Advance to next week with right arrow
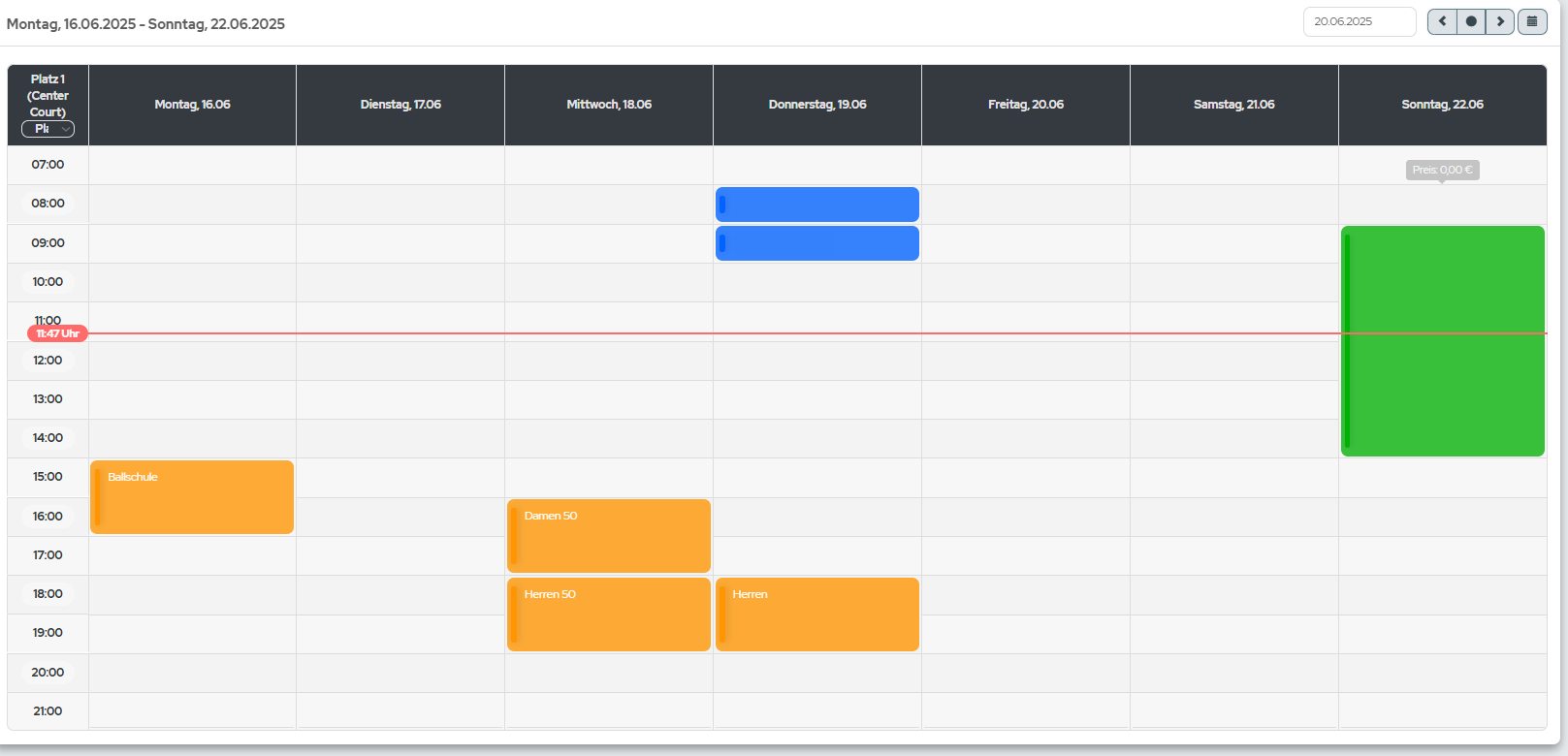 point(1500,21)
